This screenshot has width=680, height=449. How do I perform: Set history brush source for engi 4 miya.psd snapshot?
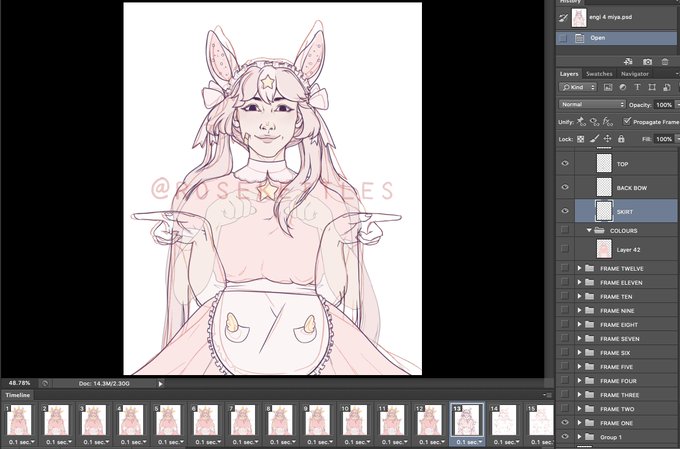[x=563, y=18]
